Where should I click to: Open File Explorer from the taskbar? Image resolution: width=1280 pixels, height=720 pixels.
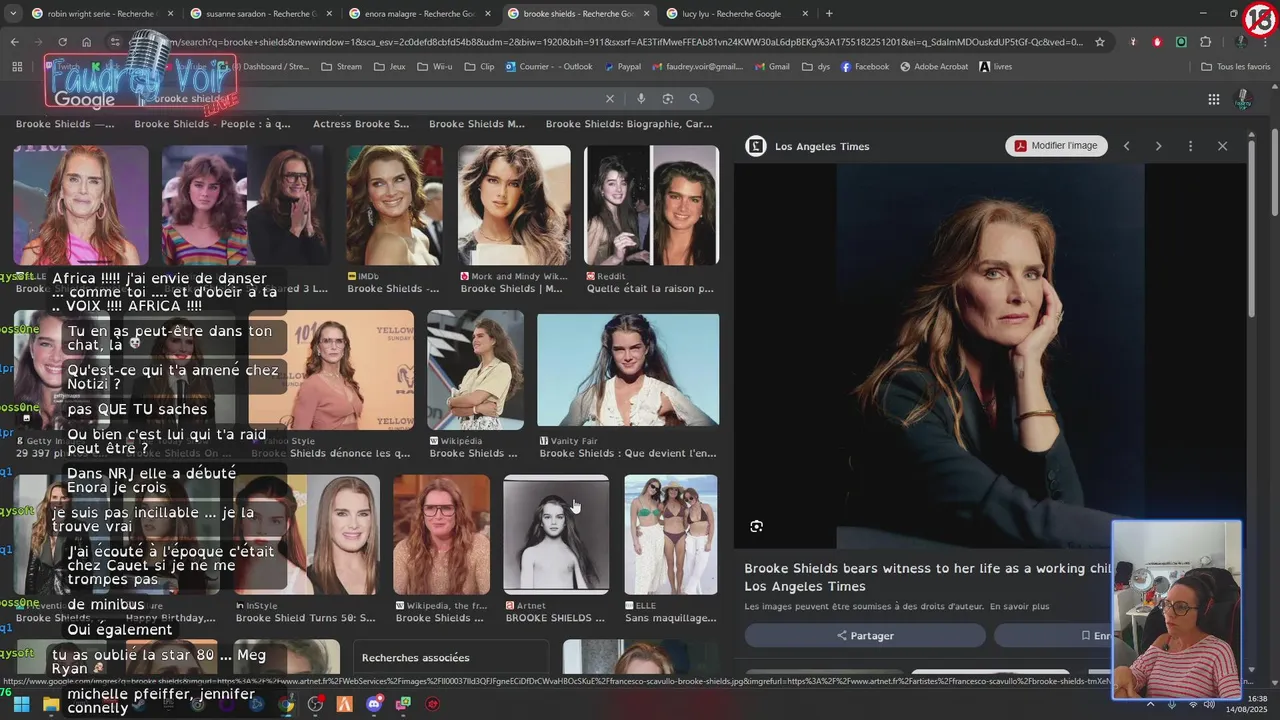[51, 704]
